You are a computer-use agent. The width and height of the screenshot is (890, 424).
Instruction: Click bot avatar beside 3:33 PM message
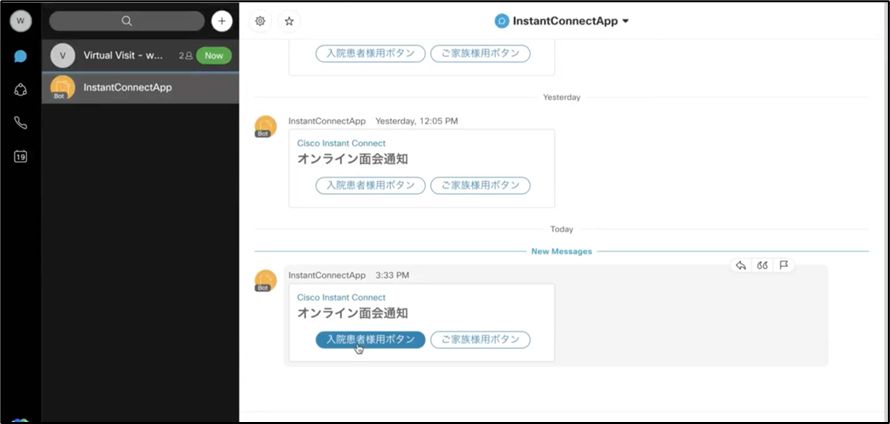[265, 281]
